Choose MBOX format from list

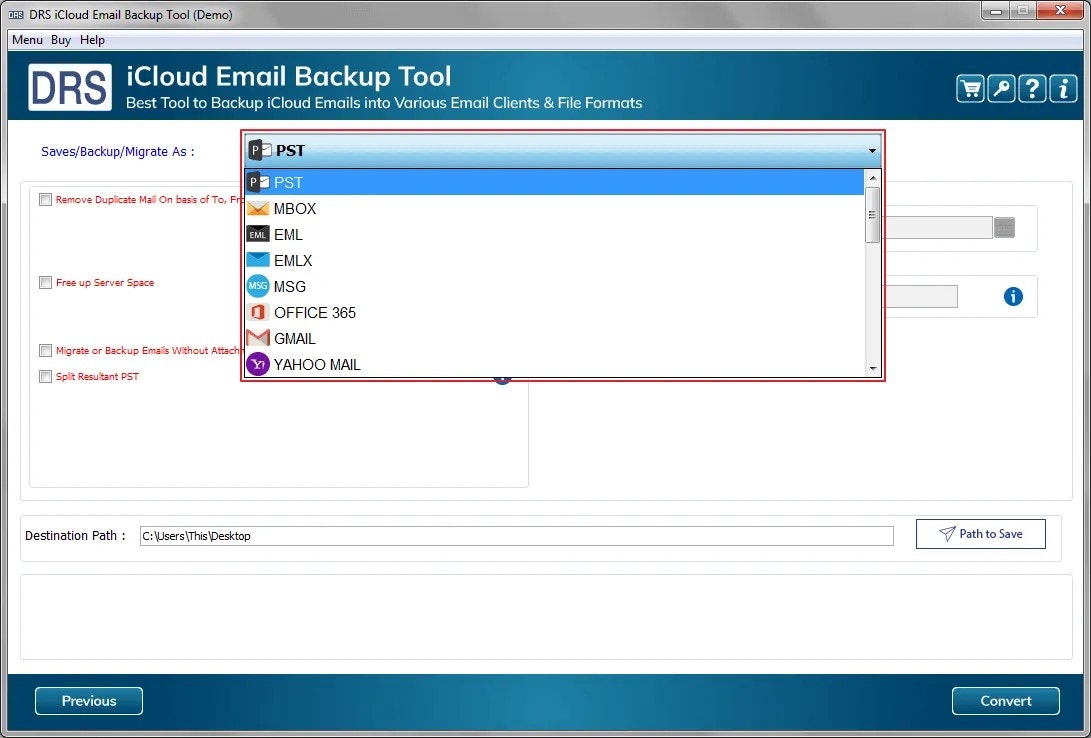pos(554,209)
